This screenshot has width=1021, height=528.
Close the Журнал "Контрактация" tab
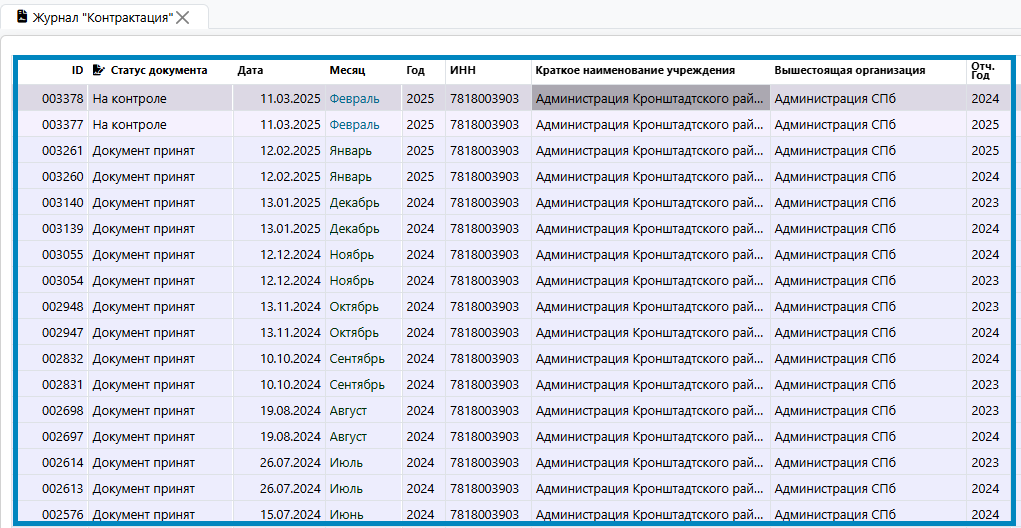coord(183,17)
